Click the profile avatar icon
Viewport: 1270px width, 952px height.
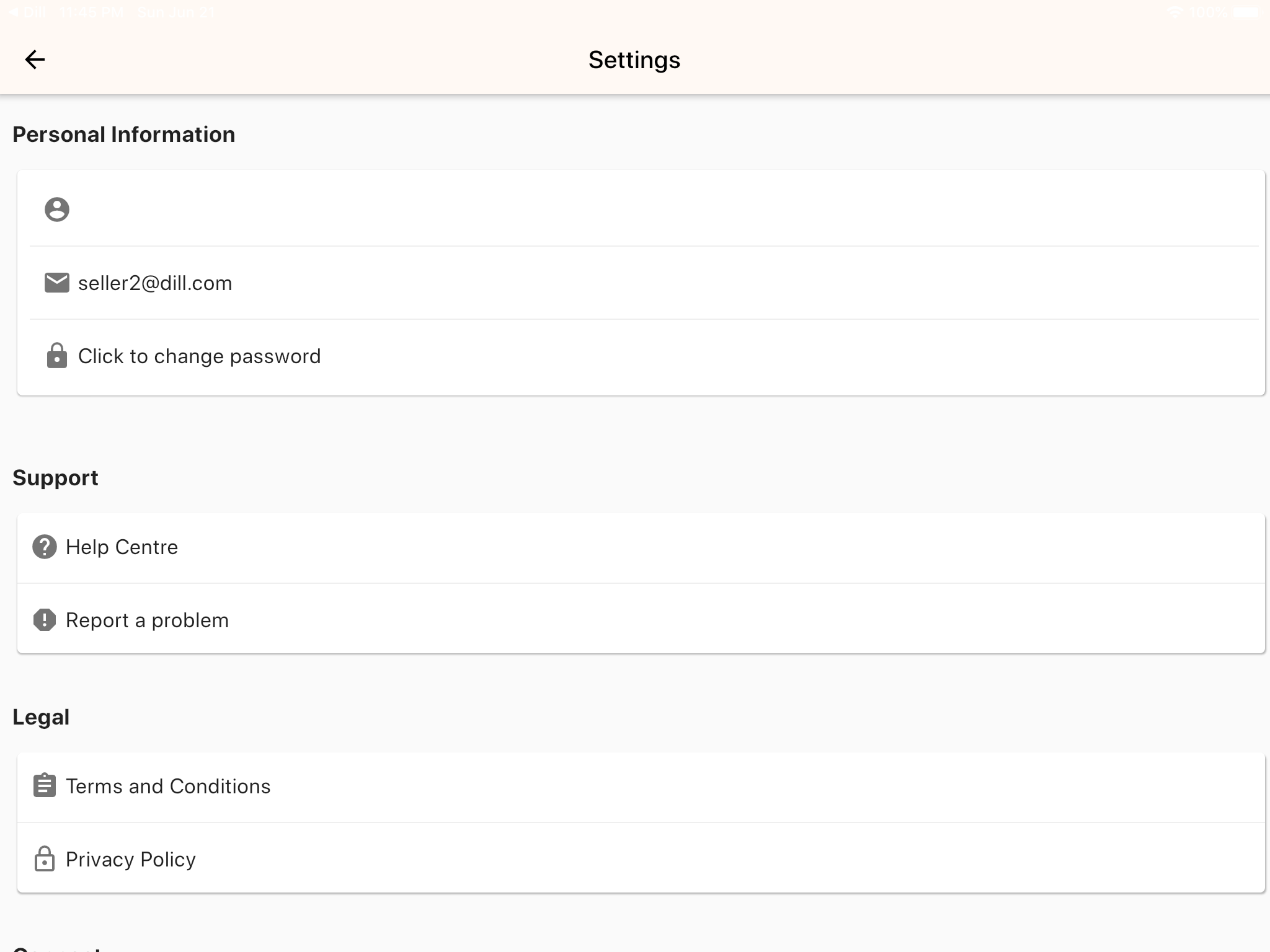point(56,209)
